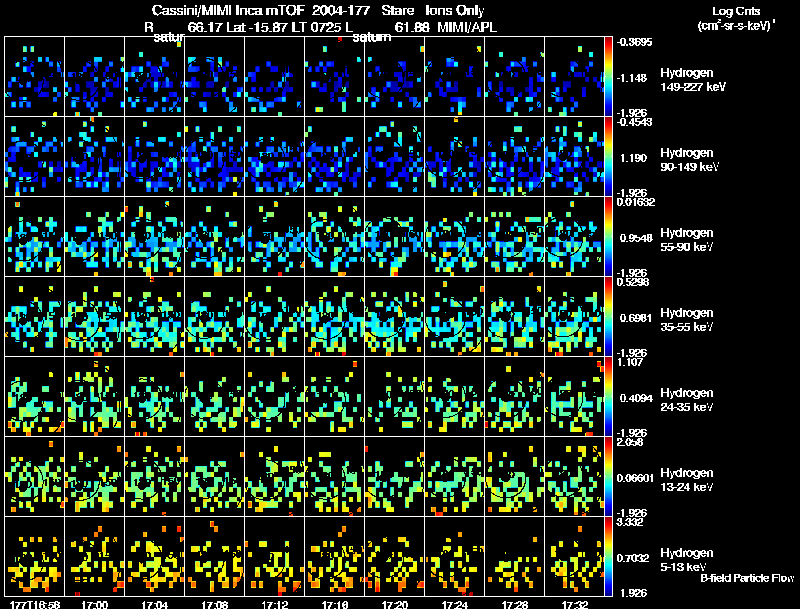Click the '0.01632' colorbar value
The image size is (800, 609).
coord(635,202)
